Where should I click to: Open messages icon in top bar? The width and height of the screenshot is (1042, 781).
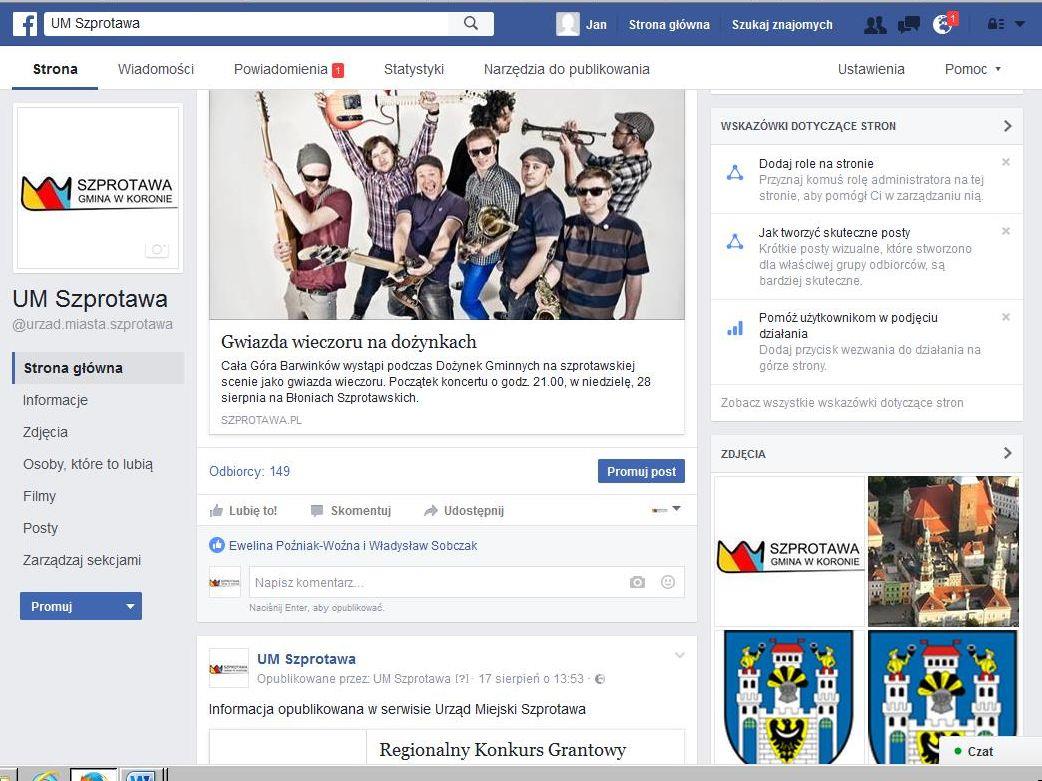click(908, 25)
